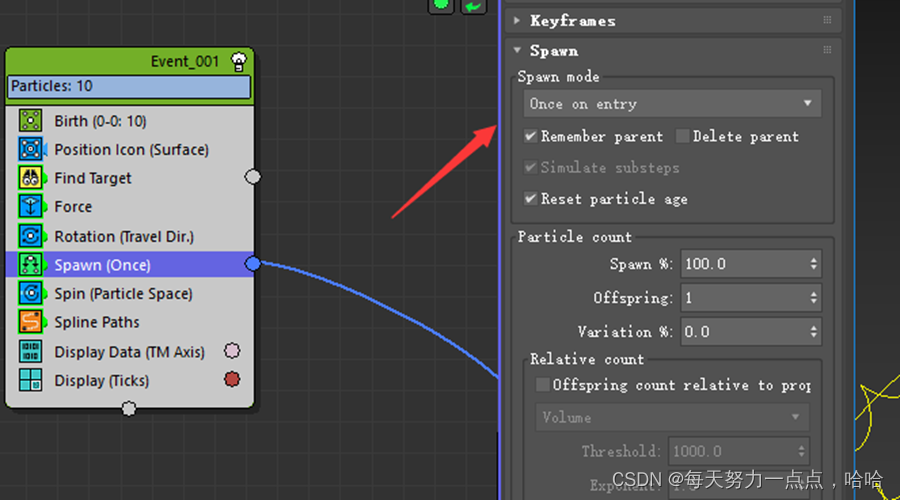Viewport: 900px width, 500px height.
Task: Click the Threshold spinner arrows
Action: point(802,451)
